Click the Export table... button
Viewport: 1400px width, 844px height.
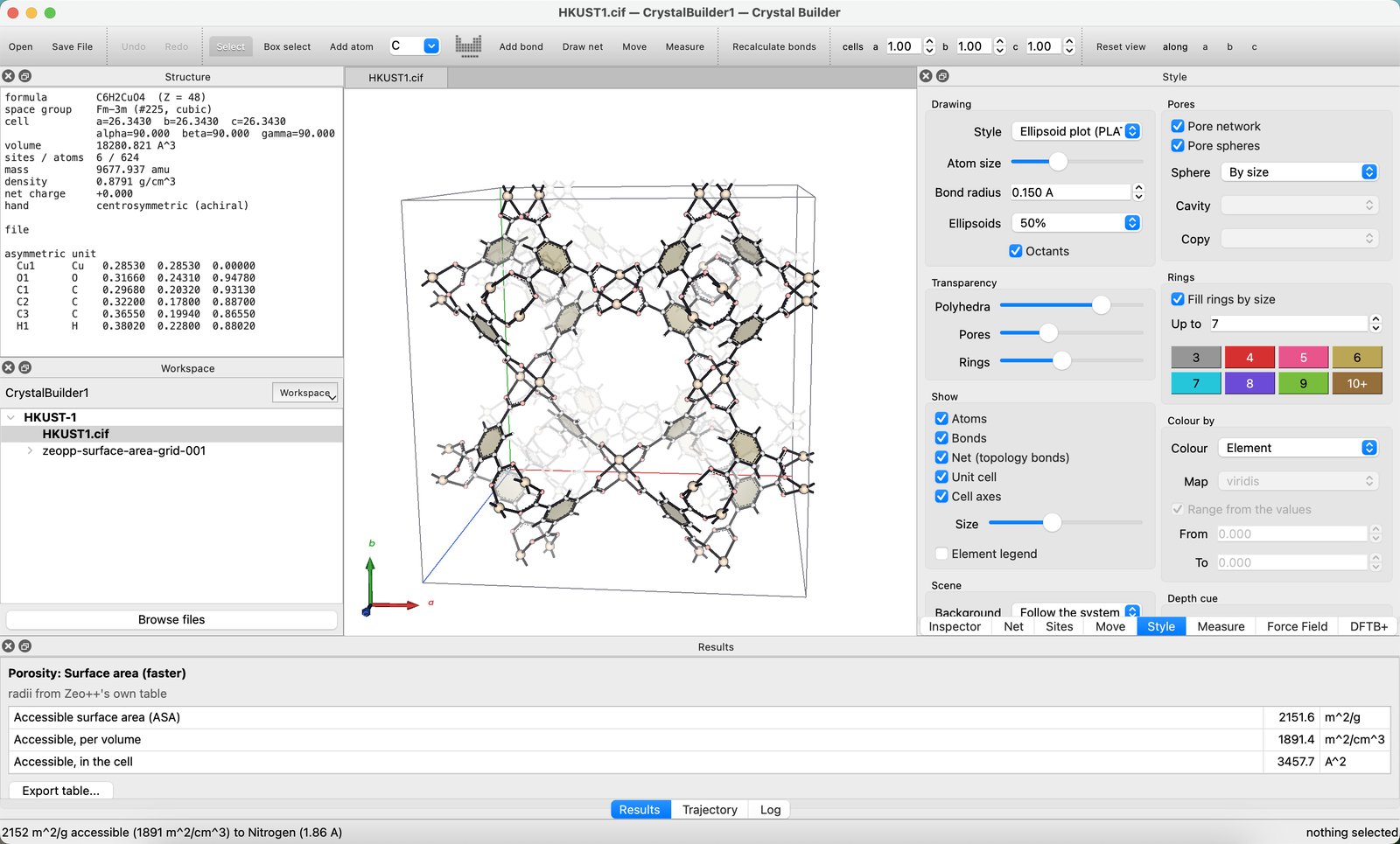coord(60,791)
